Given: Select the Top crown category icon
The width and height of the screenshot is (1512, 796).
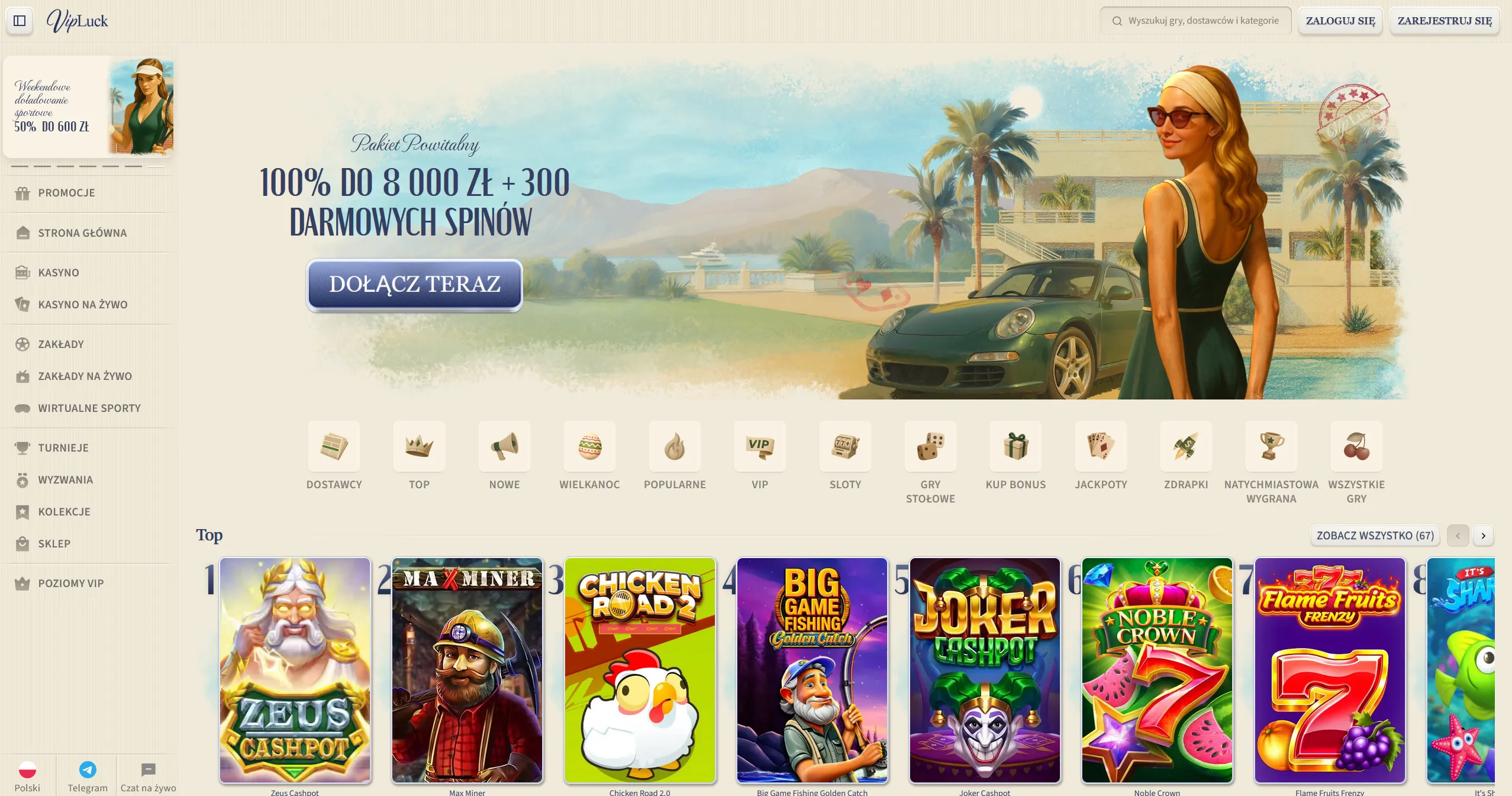Looking at the screenshot, I should pos(419,446).
